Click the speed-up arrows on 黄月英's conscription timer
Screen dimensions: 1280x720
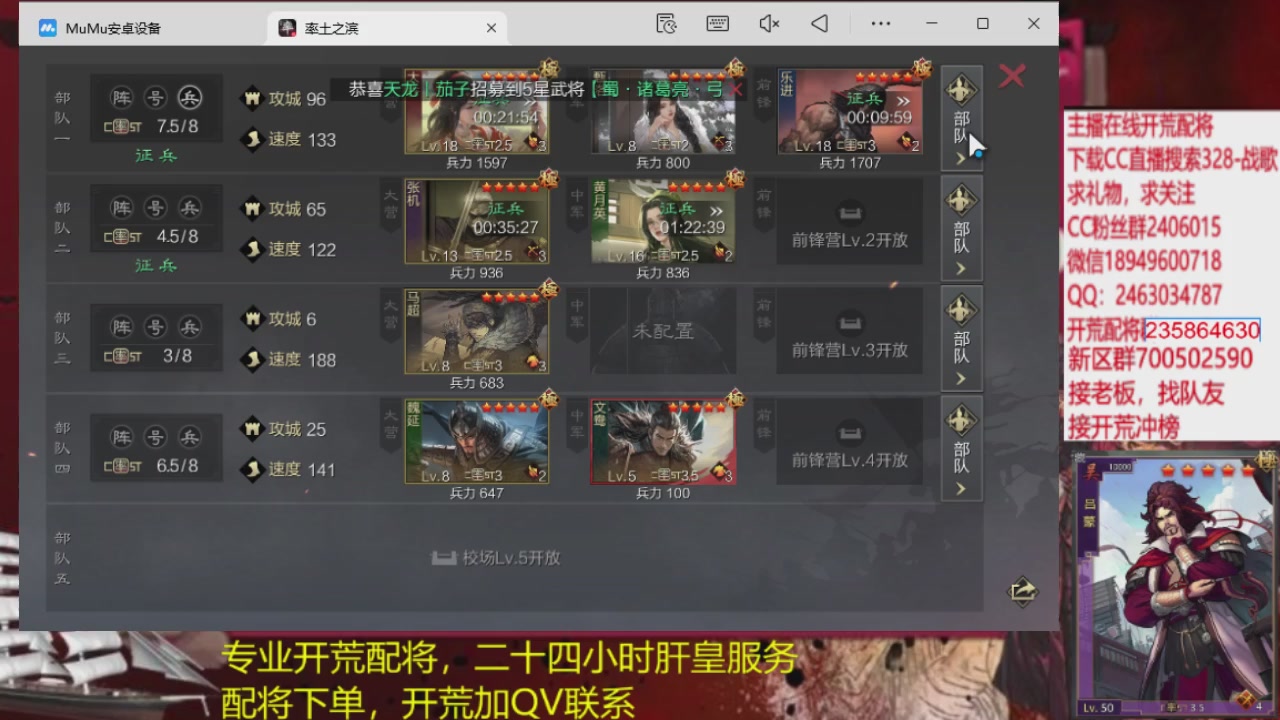(716, 210)
